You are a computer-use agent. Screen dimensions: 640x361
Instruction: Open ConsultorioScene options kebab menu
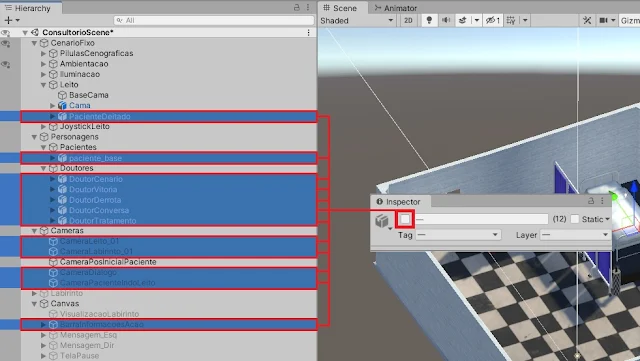point(308,32)
